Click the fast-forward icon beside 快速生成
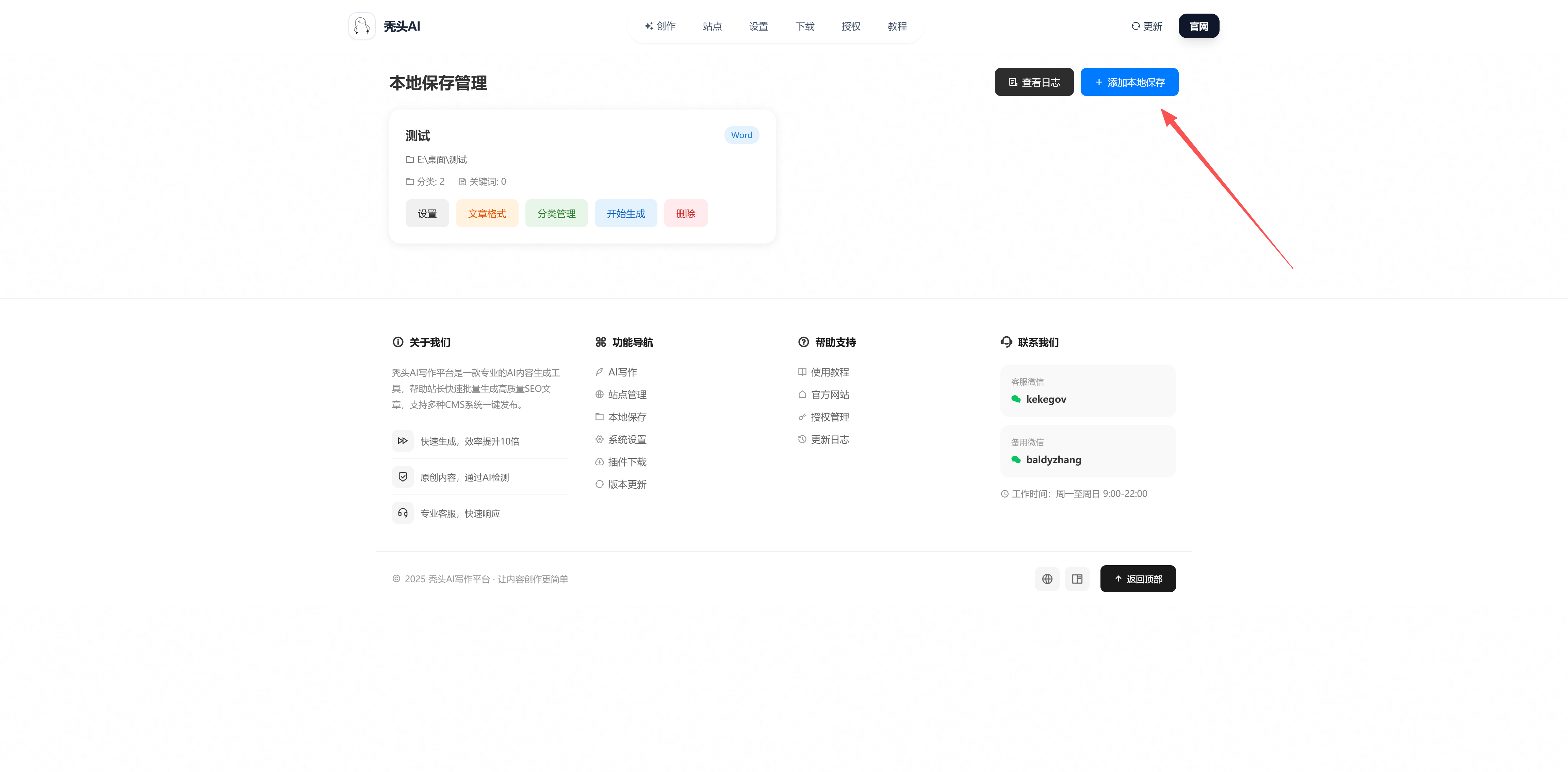Viewport: 1568px width, 772px height. point(402,440)
